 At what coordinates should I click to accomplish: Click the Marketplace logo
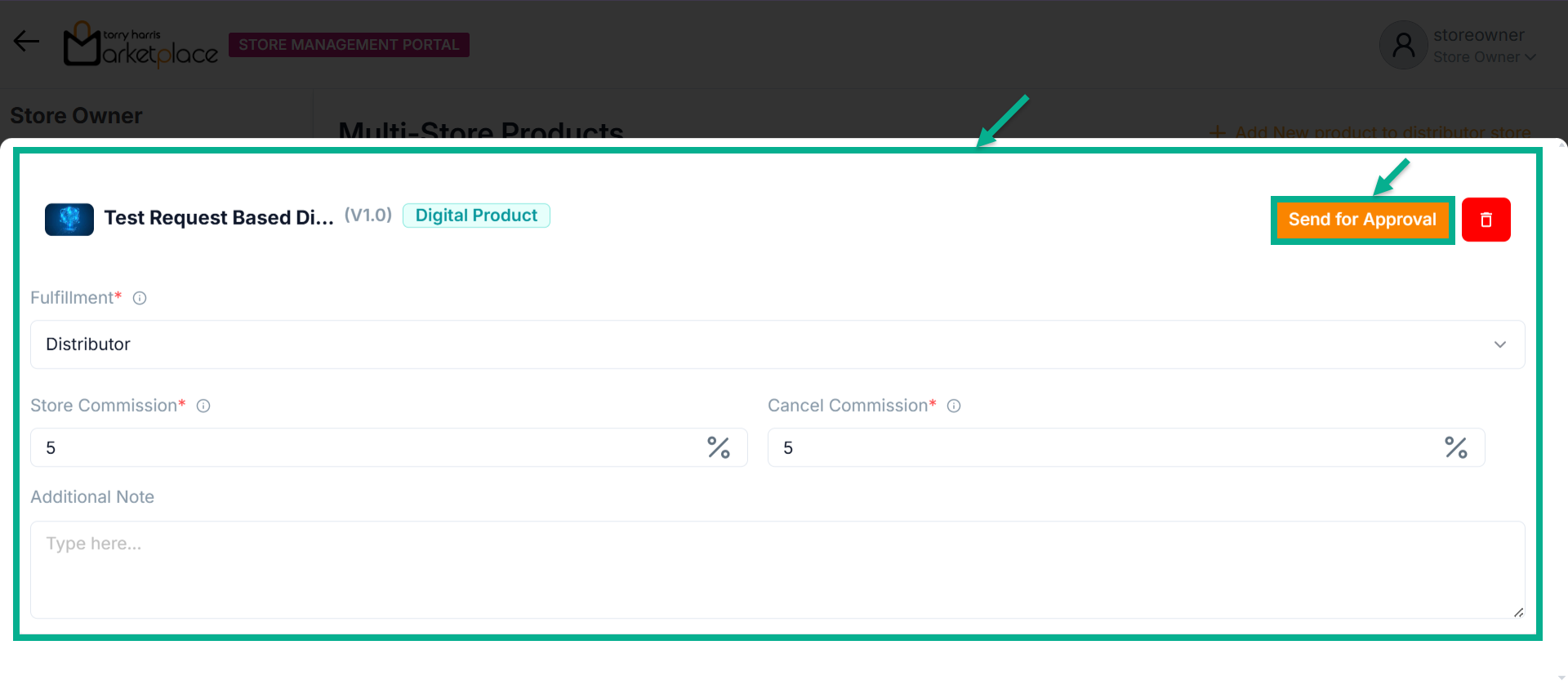pyautogui.click(x=140, y=44)
